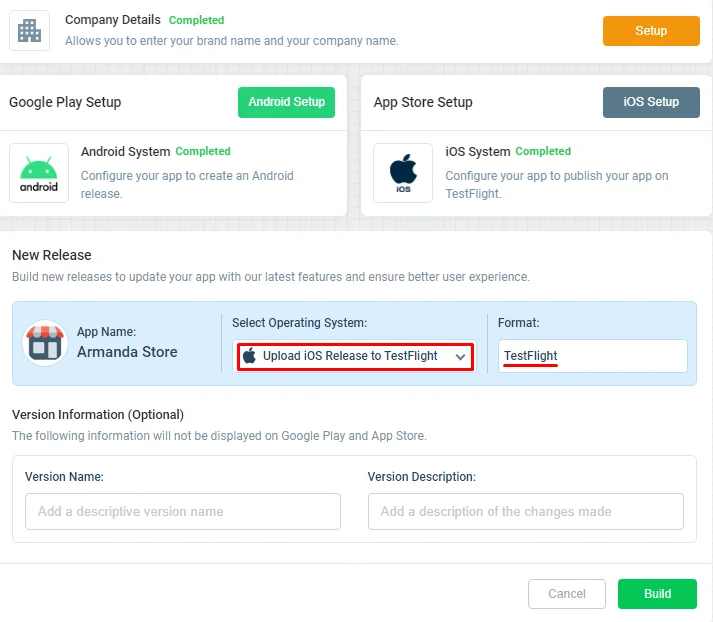The image size is (713, 622).
Task: Select the Google Play Setup heading
Action: 65,102
